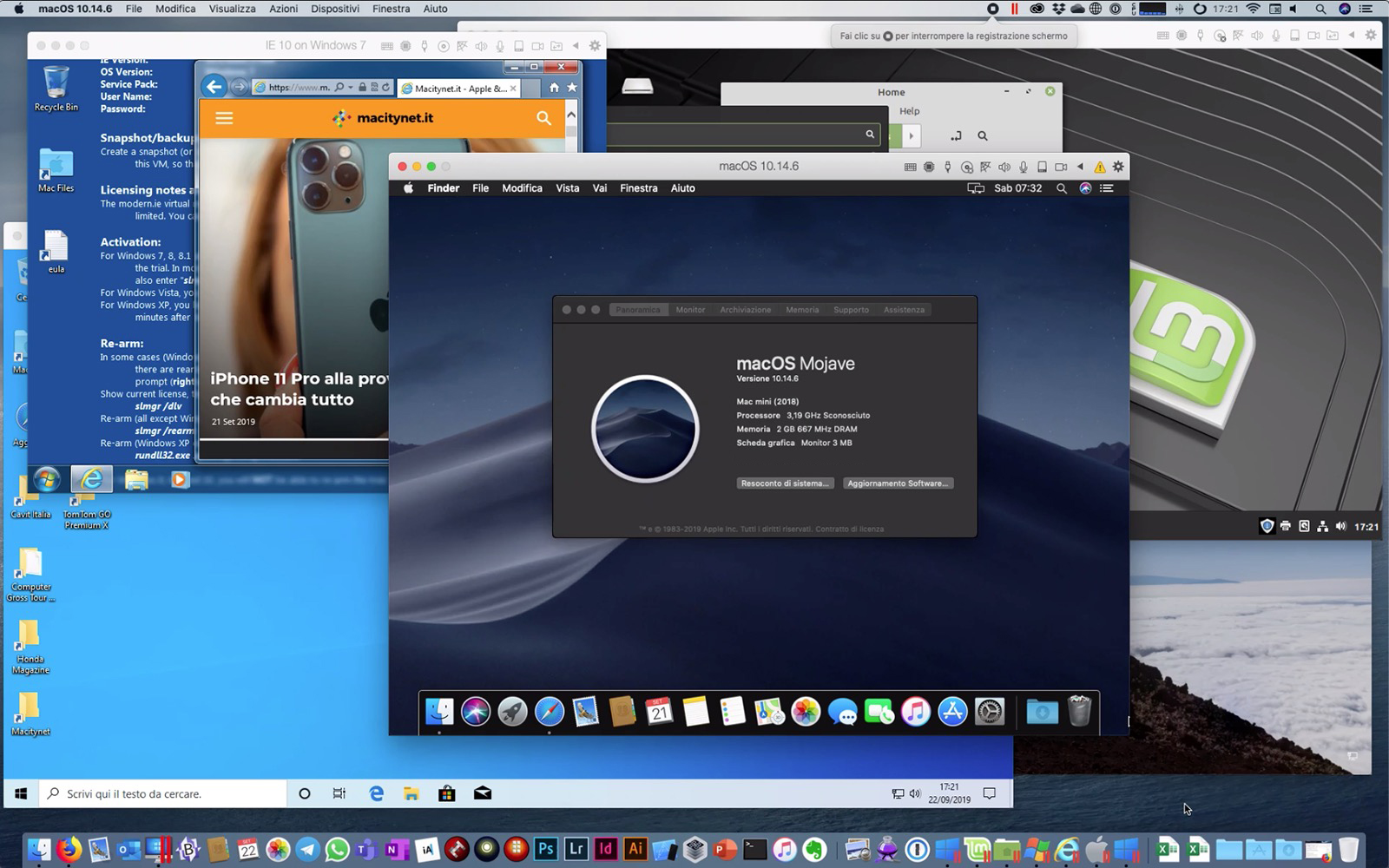Screen dimensions: 1389x868
Task: Open the configuration gear of the macOS 10.14.6 window
Action: pyautogui.click(x=1118, y=167)
